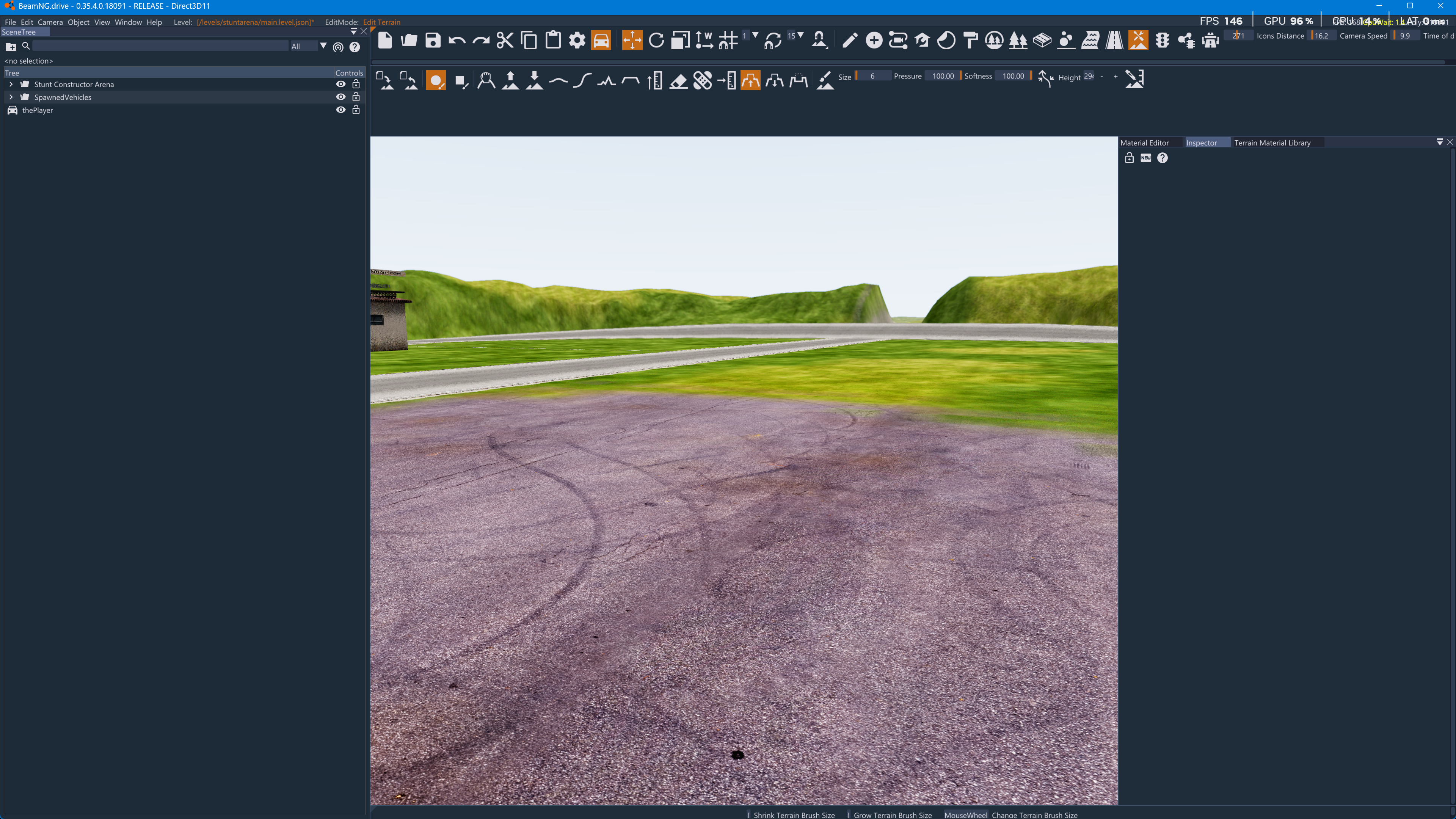This screenshot has height=819, width=1456.
Task: Open the rotation snap angle dropdown
Action: click(x=800, y=36)
